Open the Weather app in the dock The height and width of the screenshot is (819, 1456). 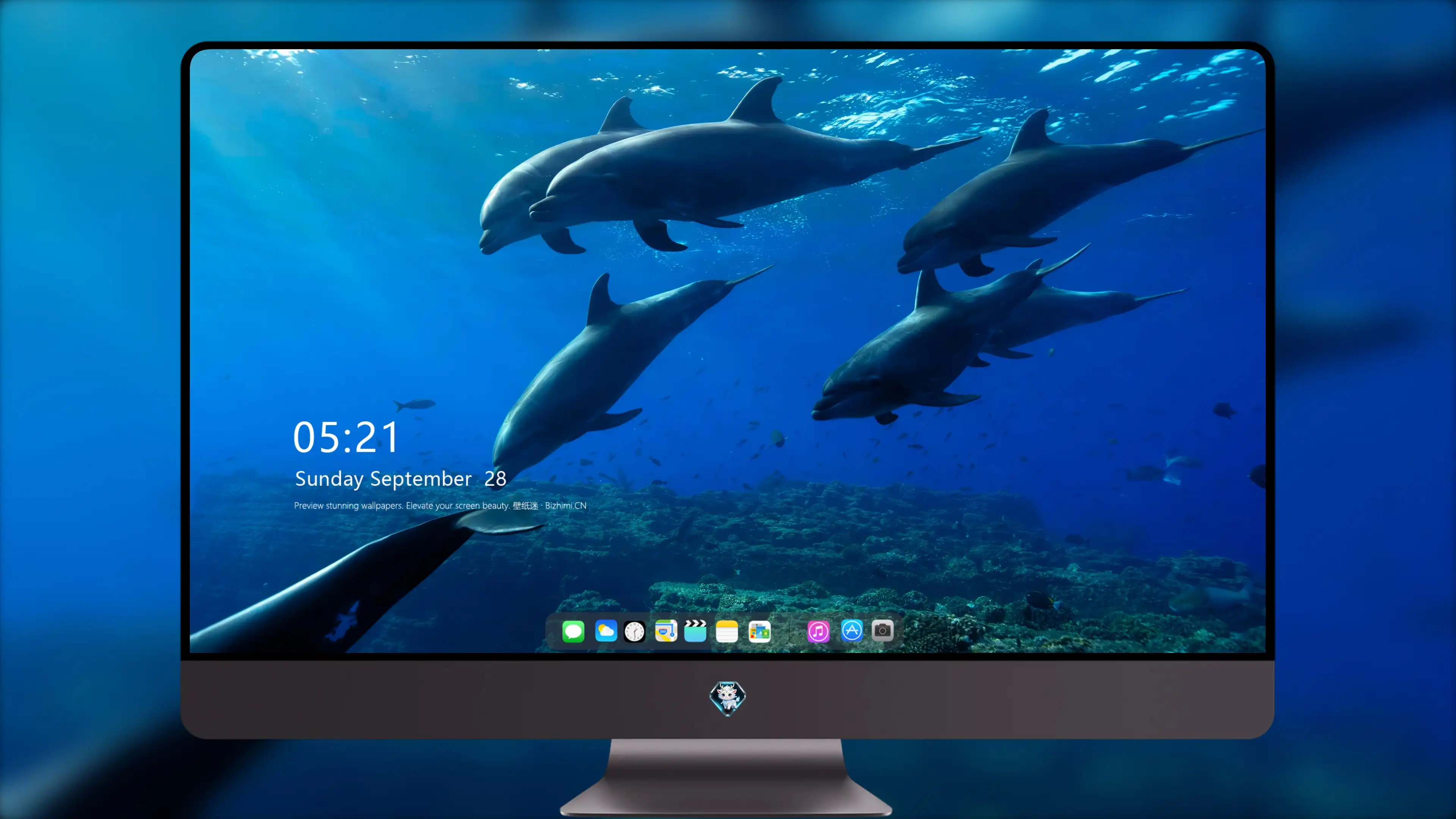[606, 631]
